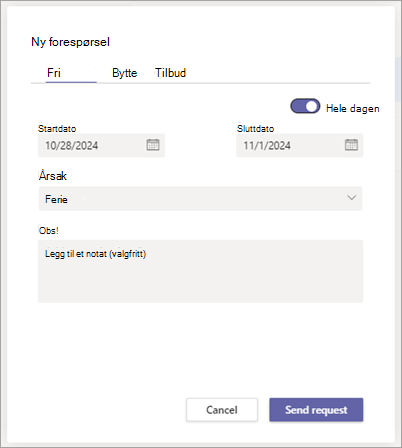402x448 pixels.
Task: Expand the Årsak dropdown showing Ferie
Action: (x=200, y=198)
